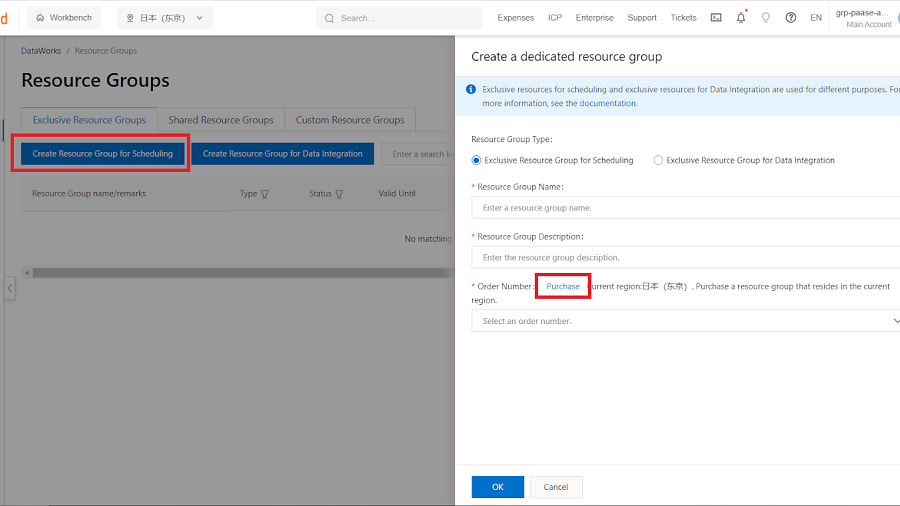Switch to Custom Resource Groups tab
900x506 pixels.
tap(350, 120)
